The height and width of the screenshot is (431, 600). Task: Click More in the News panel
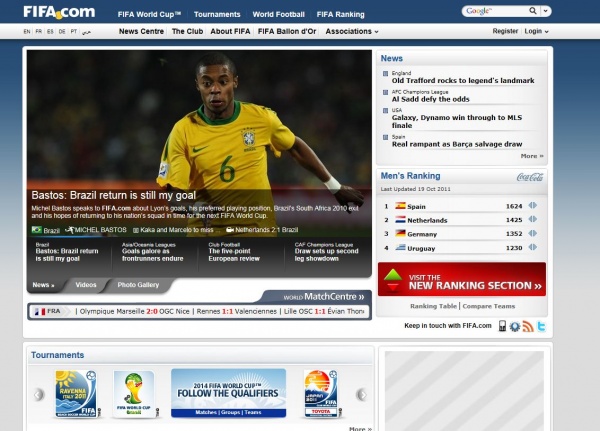[532, 156]
